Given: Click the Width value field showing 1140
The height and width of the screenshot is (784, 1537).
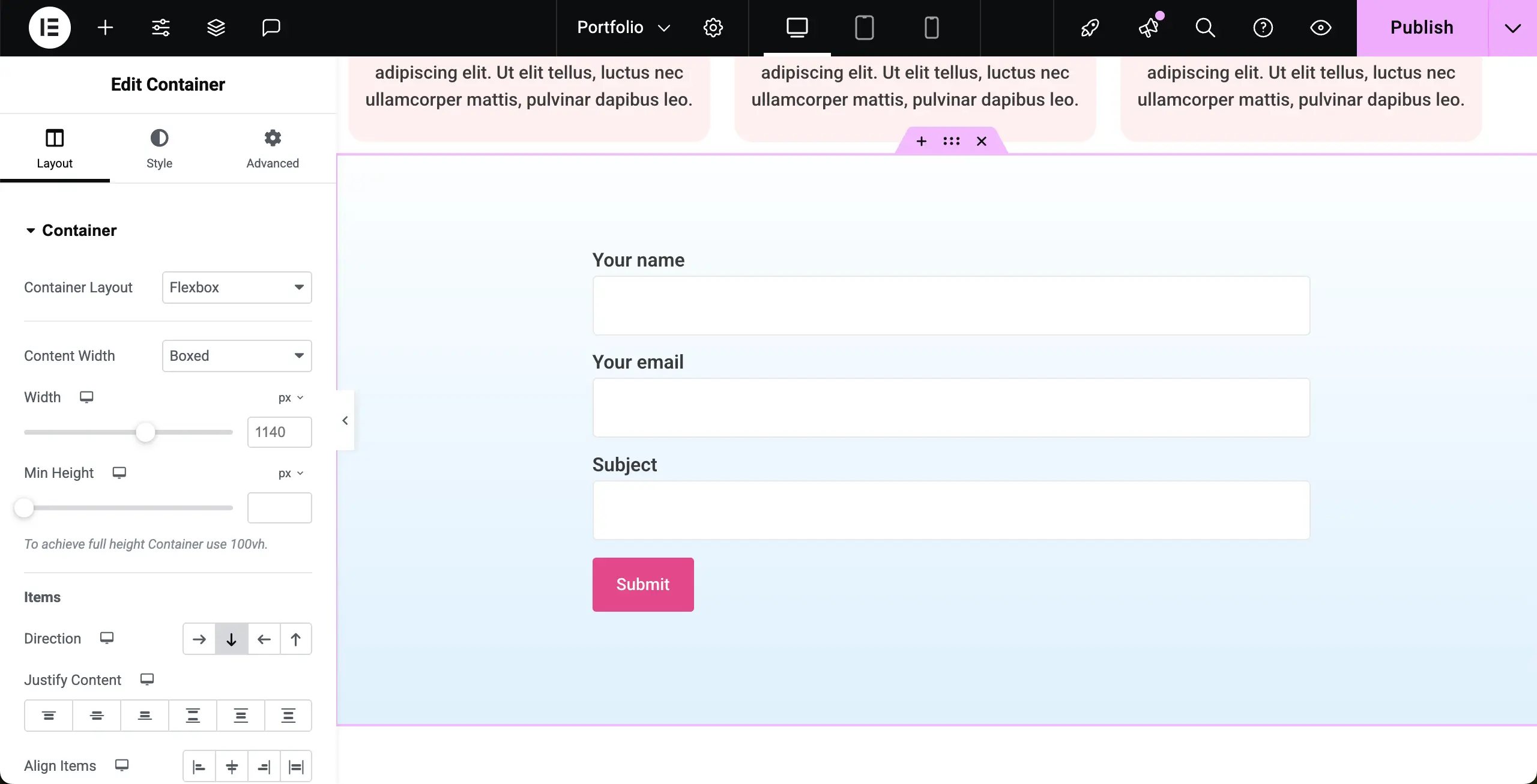Looking at the screenshot, I should [280, 432].
